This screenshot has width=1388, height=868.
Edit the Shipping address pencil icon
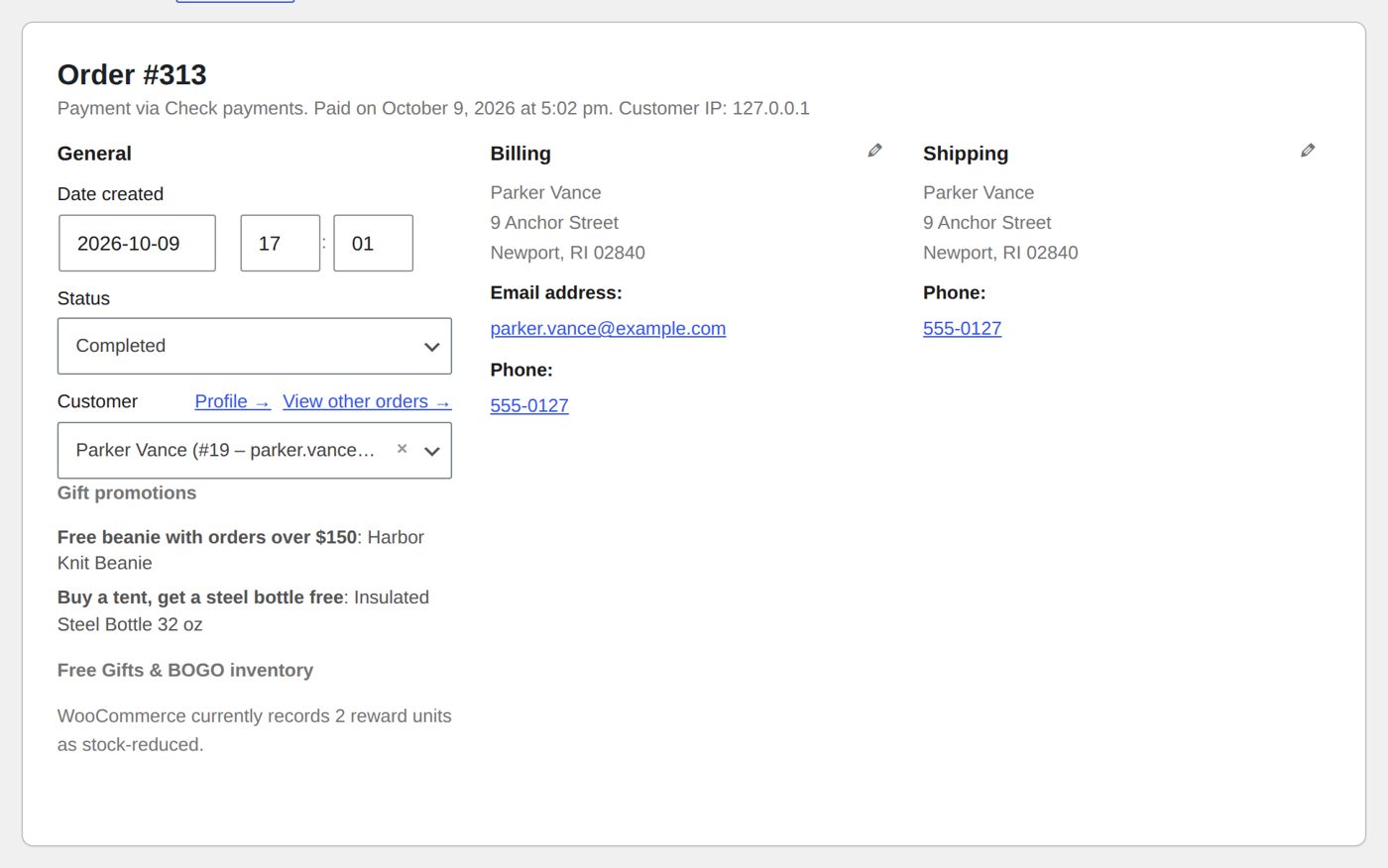tap(1308, 151)
